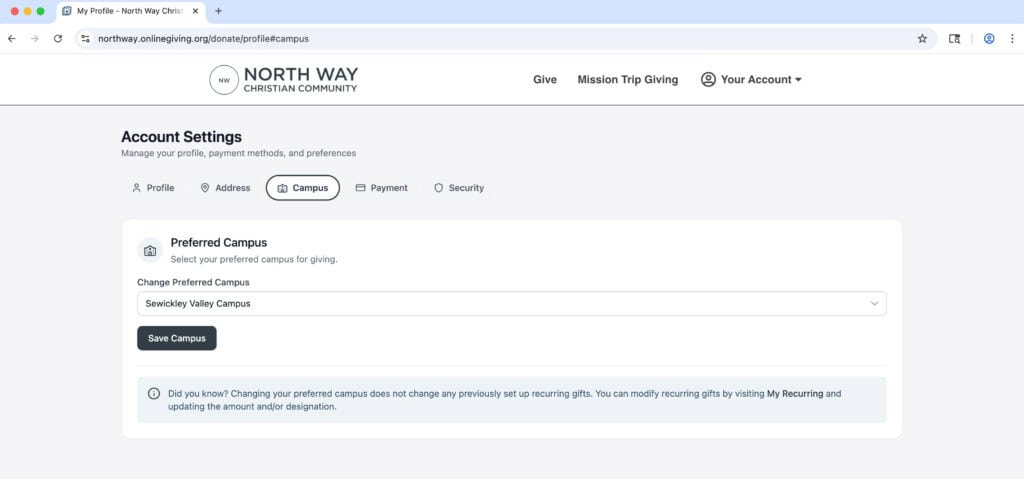Screen dimensions: 1024x479
Task: Click the browser address bar URL
Action: (203, 38)
